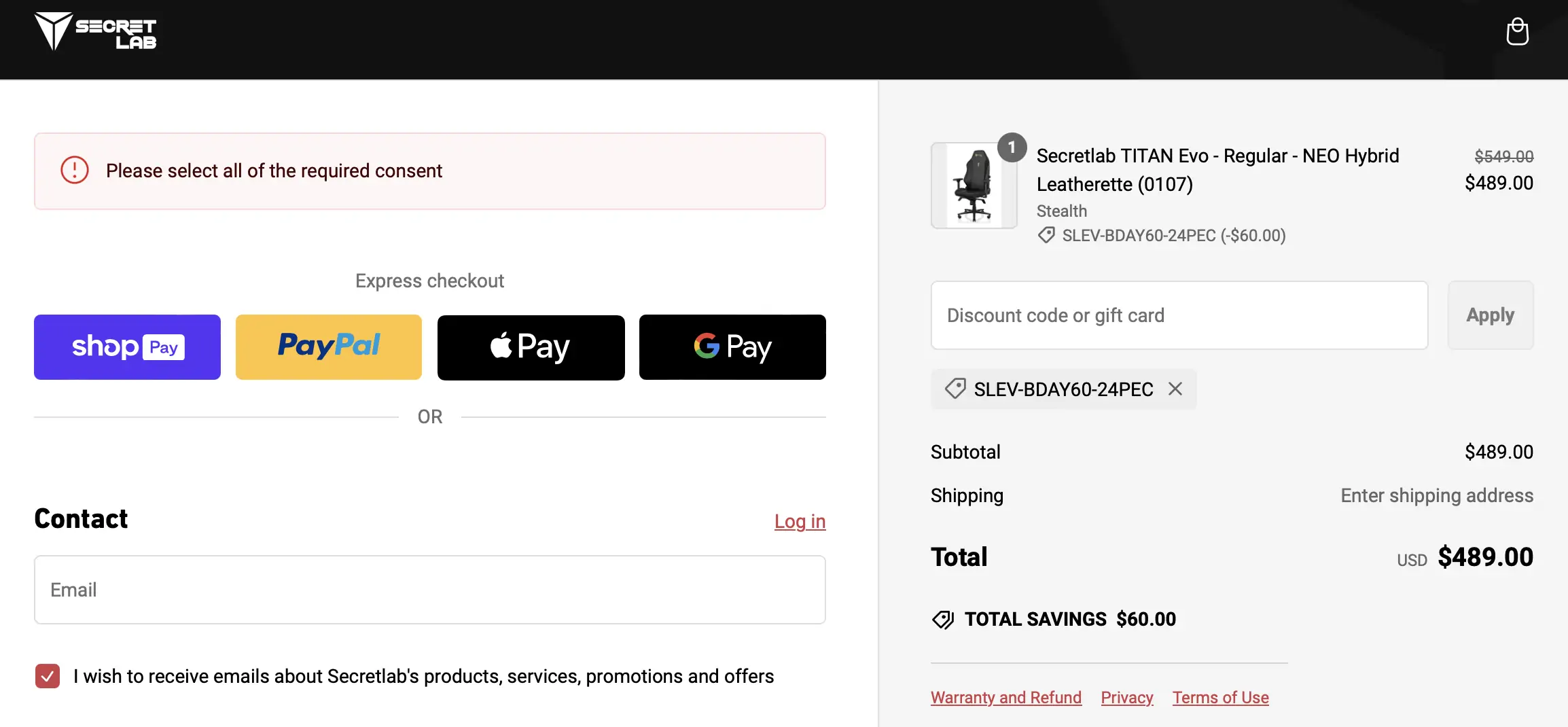
Task: Open the Terms of Use link
Action: coord(1220,698)
